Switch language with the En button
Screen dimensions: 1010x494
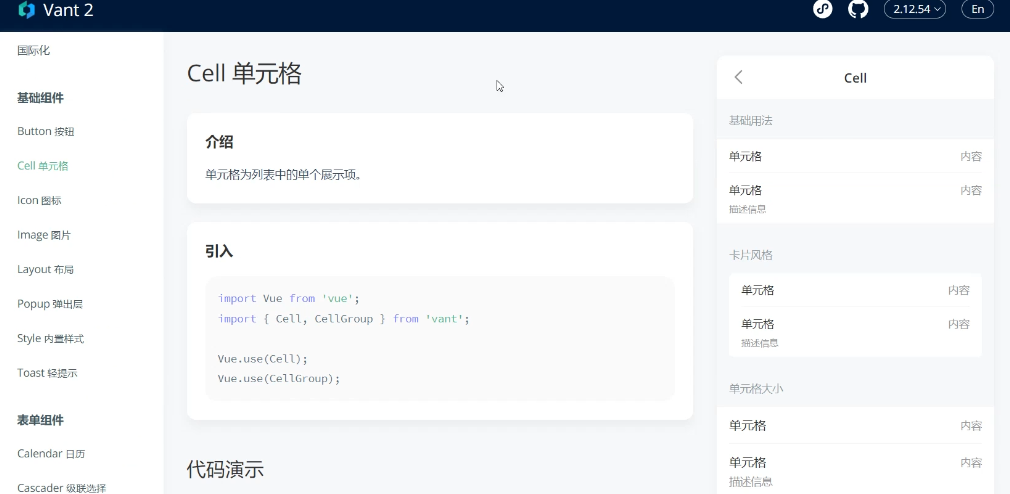[x=978, y=9]
